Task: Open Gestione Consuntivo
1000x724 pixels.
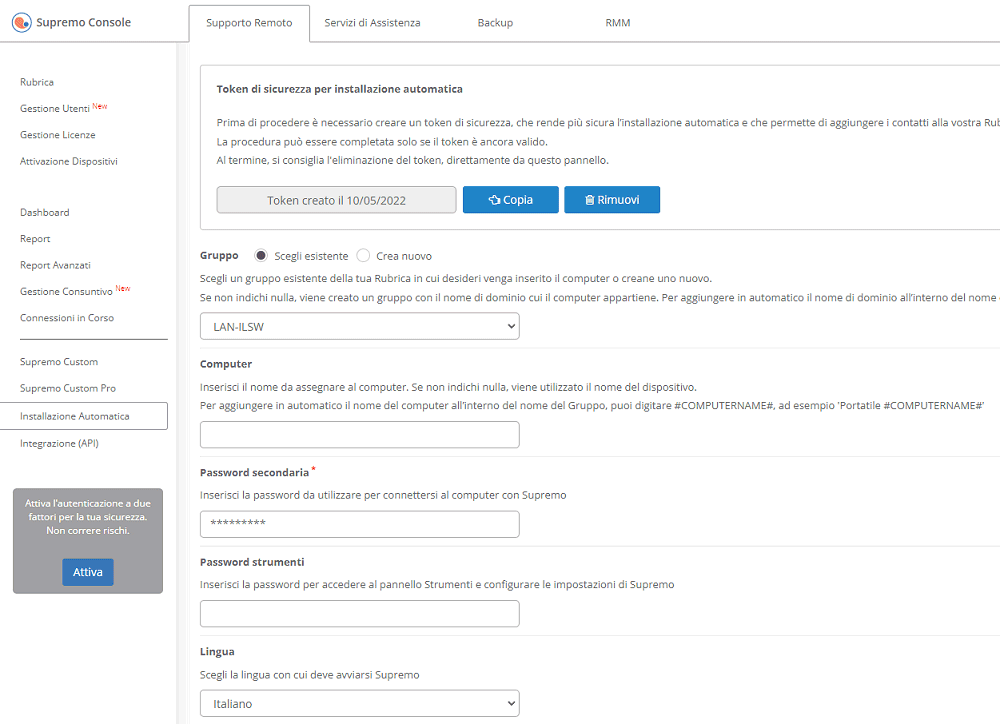Action: (66, 292)
